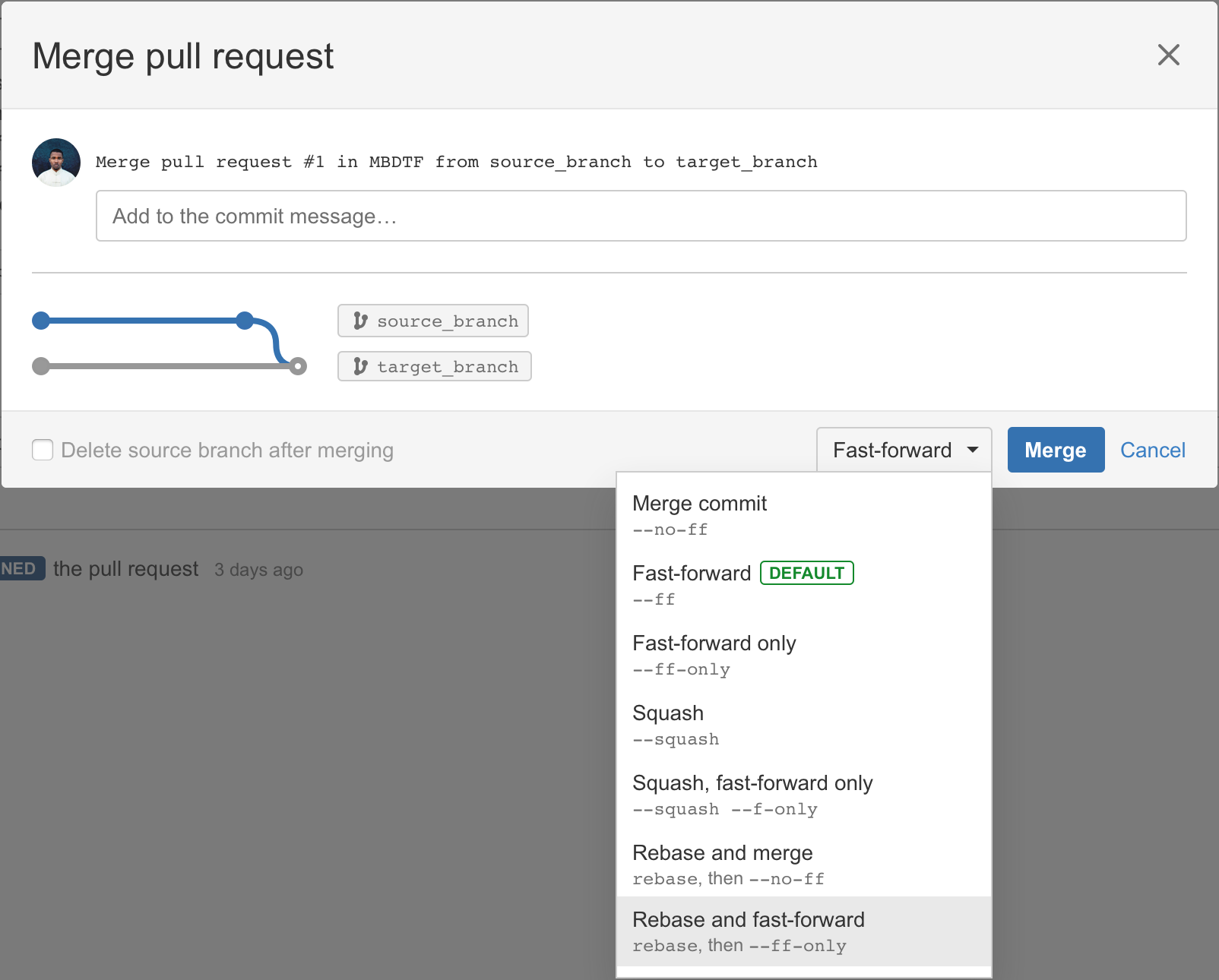Close the Merge pull request dialog
This screenshot has height=980, width=1219.
pos(1168,55)
